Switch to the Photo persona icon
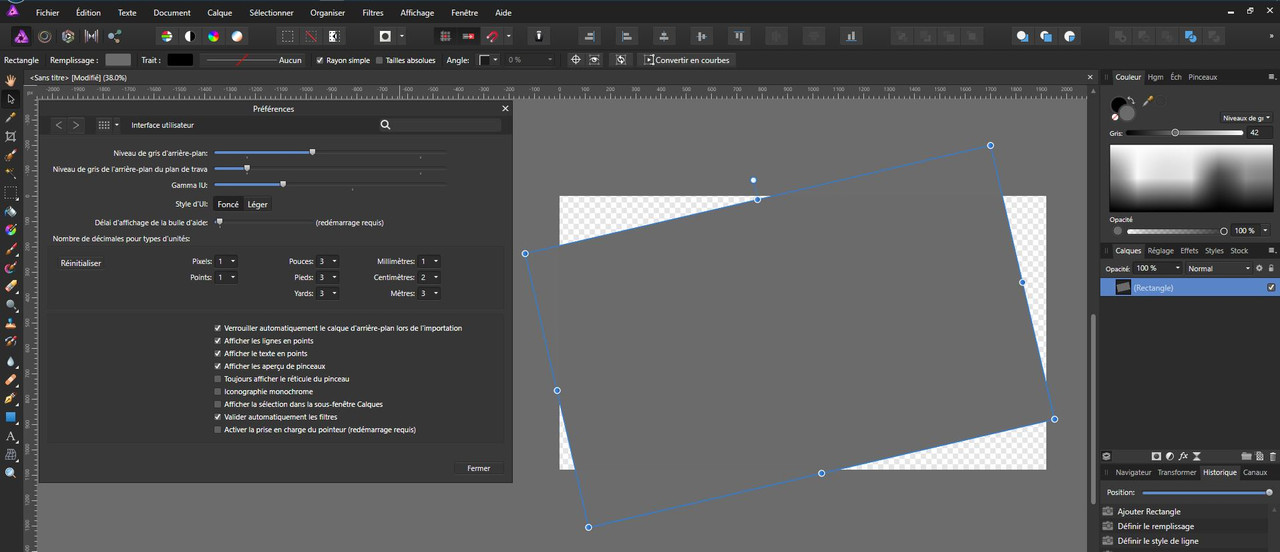The image size is (1280, 552). tap(21, 36)
